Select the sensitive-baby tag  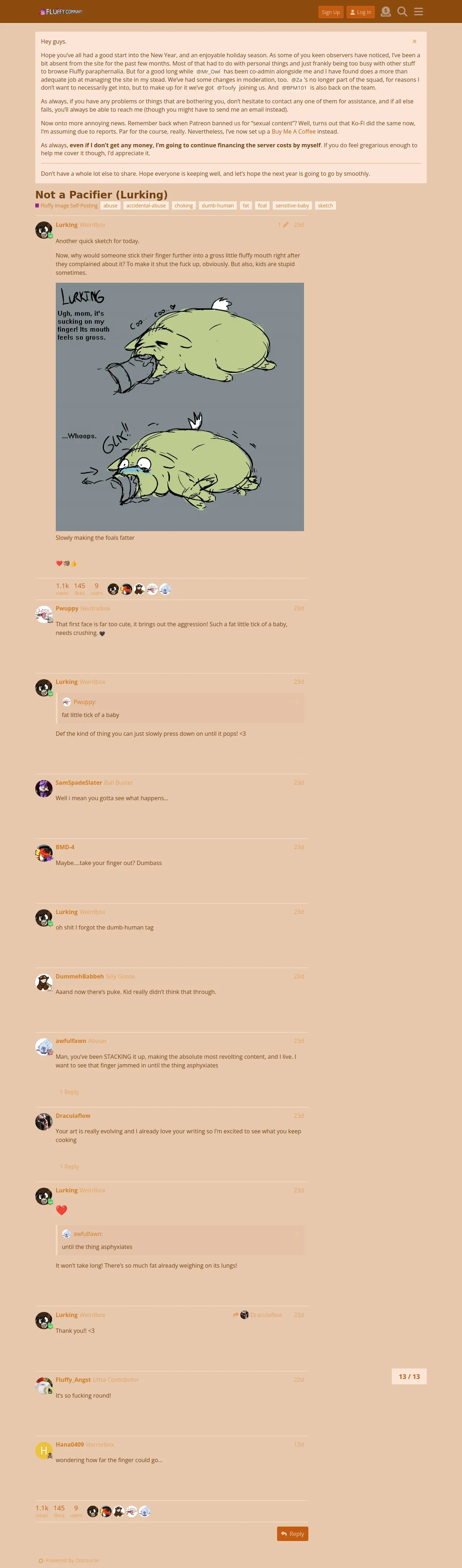[292, 206]
